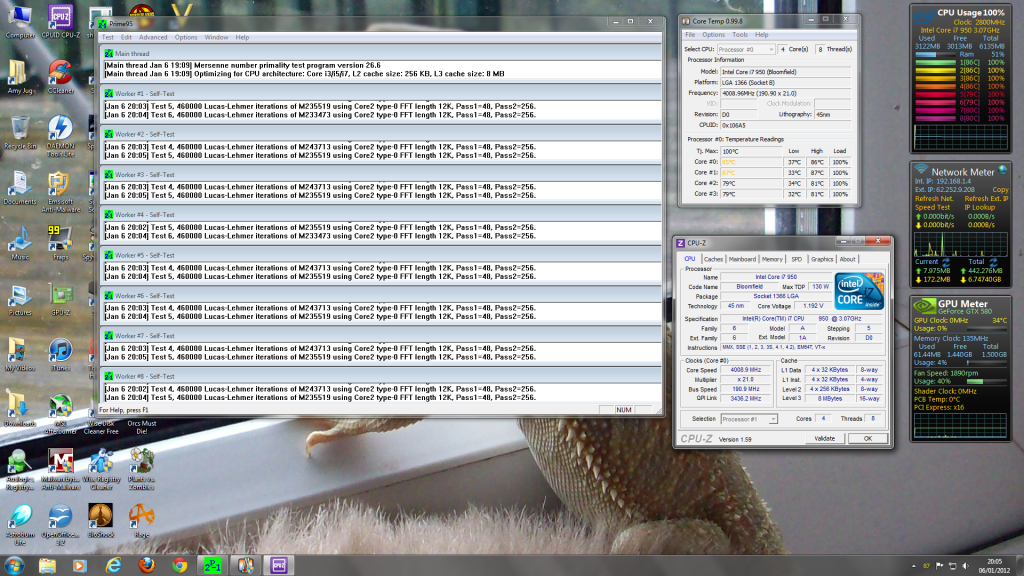Click the Copy icon in Network Meter
1024x576 pixels.
tap(1001, 190)
